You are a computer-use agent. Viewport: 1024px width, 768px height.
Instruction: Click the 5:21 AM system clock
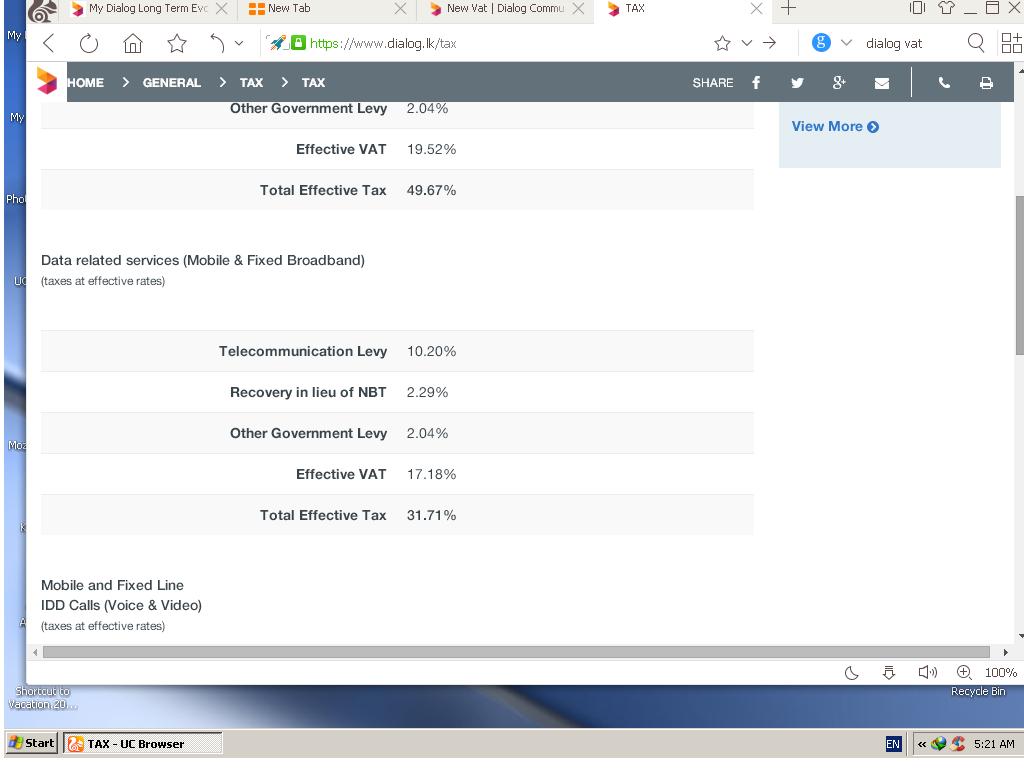click(x=994, y=744)
